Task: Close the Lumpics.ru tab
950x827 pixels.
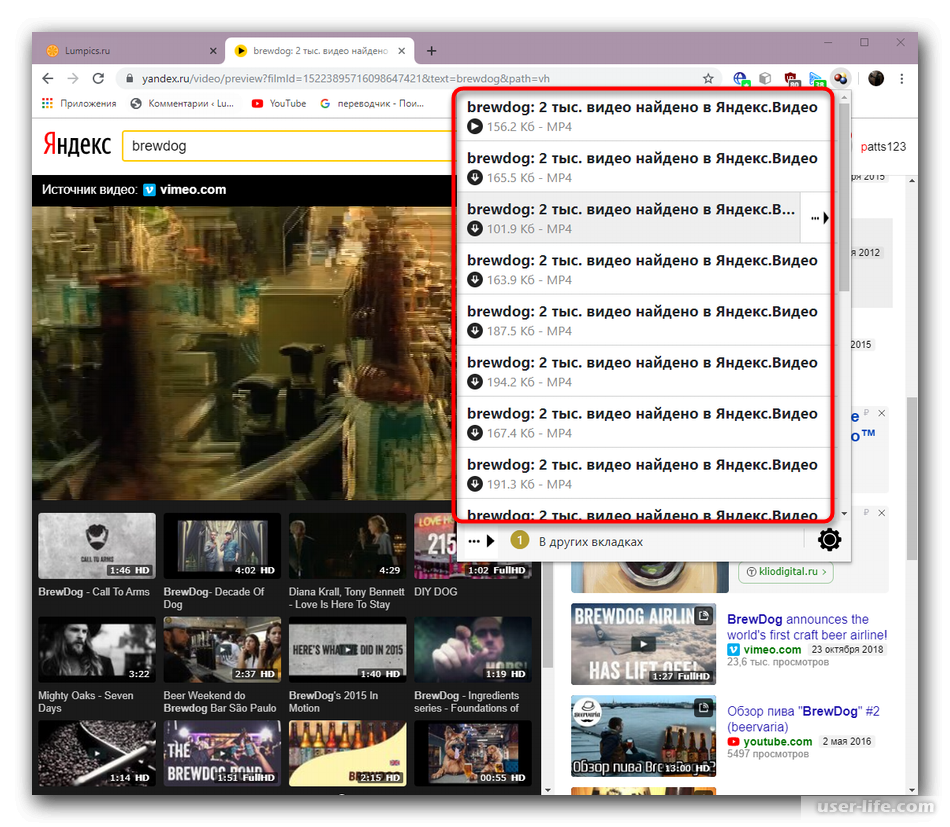Action: (x=213, y=51)
